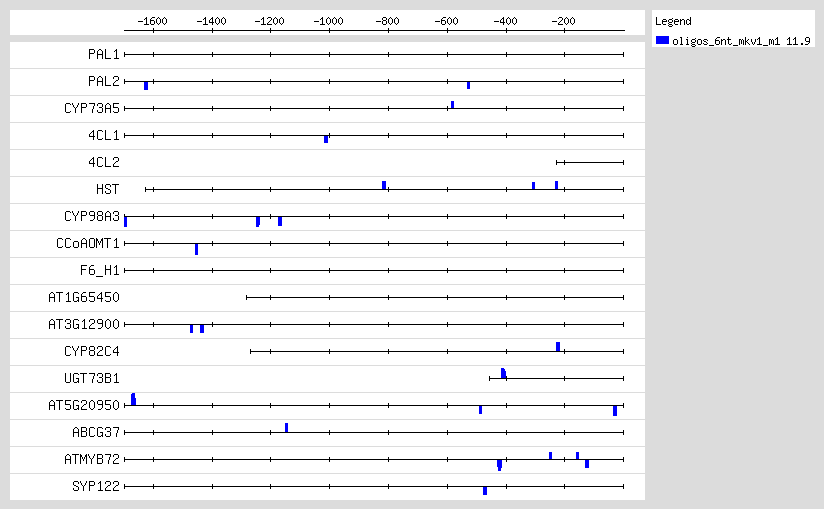Select the F6_H1 sequence label

pyautogui.click(x=99, y=270)
